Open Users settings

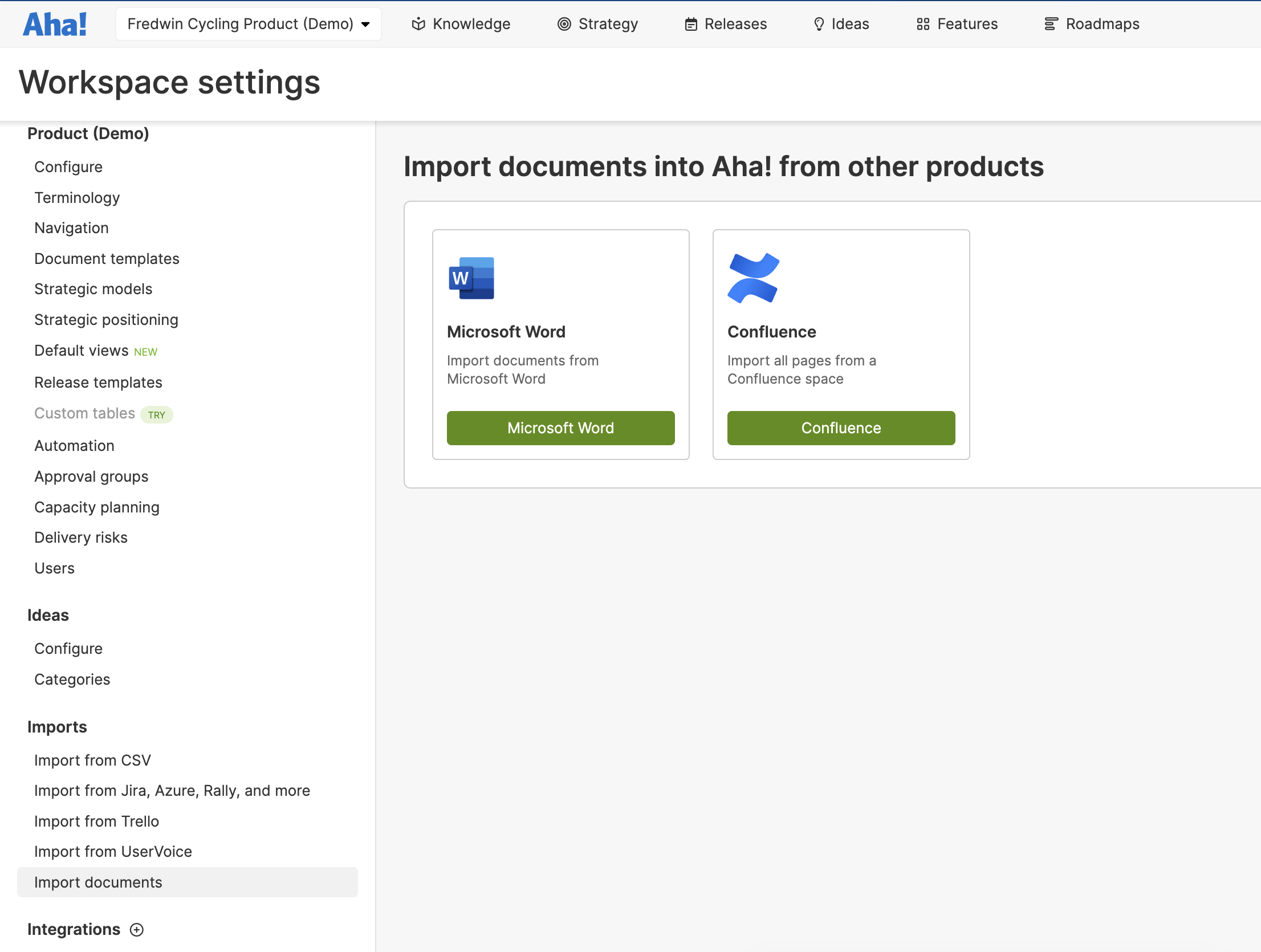tap(54, 568)
